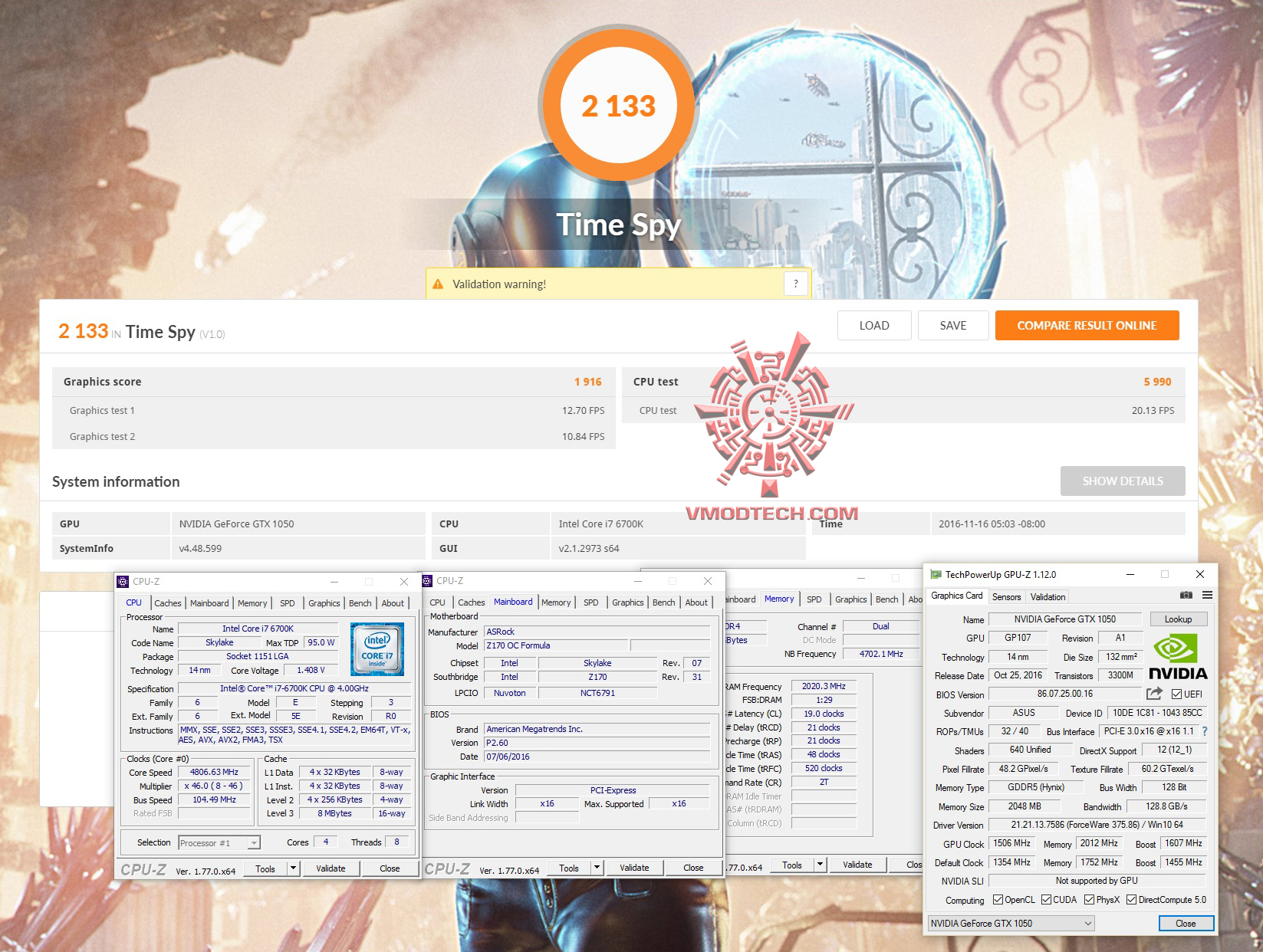Click the NB Frequency value 4702.1 MHz

click(881, 654)
